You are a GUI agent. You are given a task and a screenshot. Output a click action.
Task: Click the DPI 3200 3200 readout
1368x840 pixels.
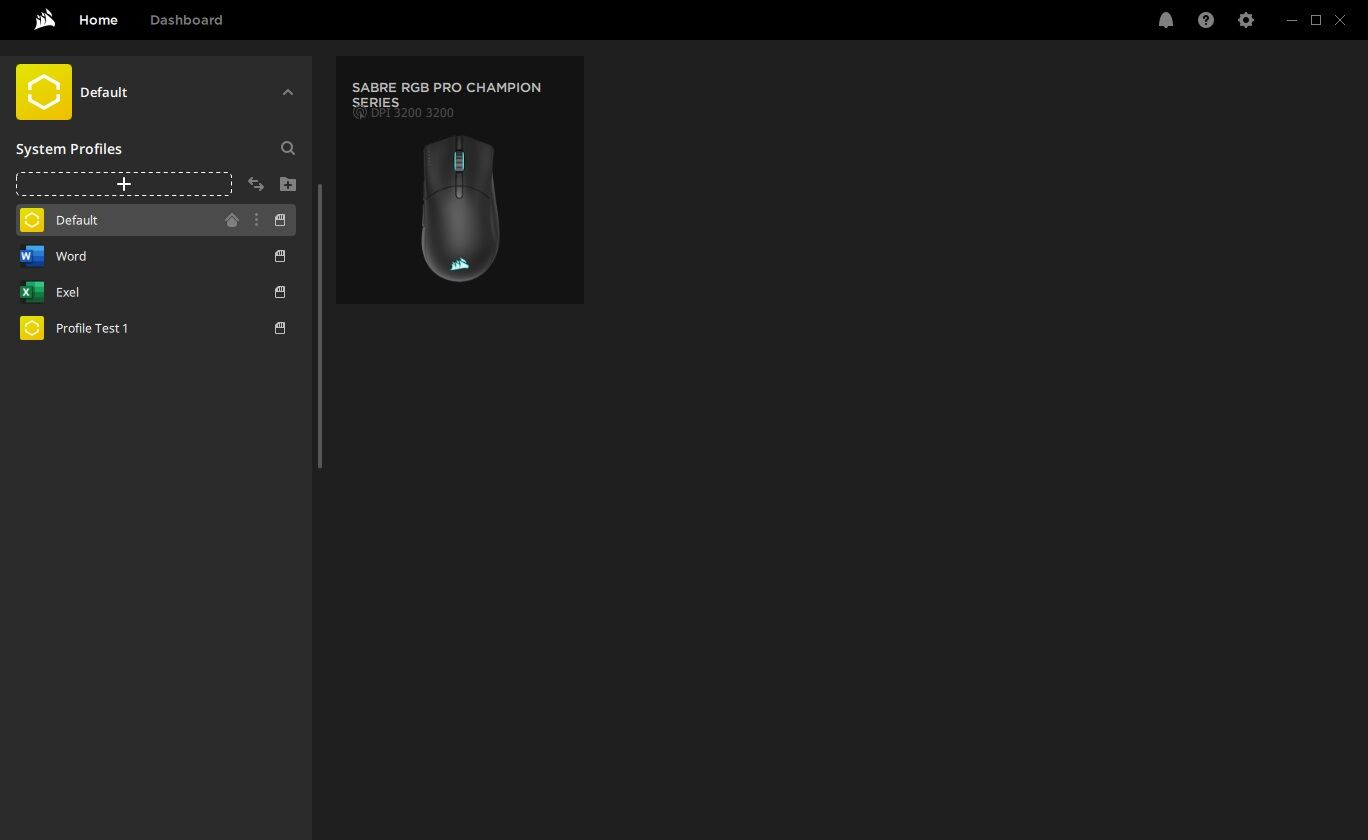412,113
